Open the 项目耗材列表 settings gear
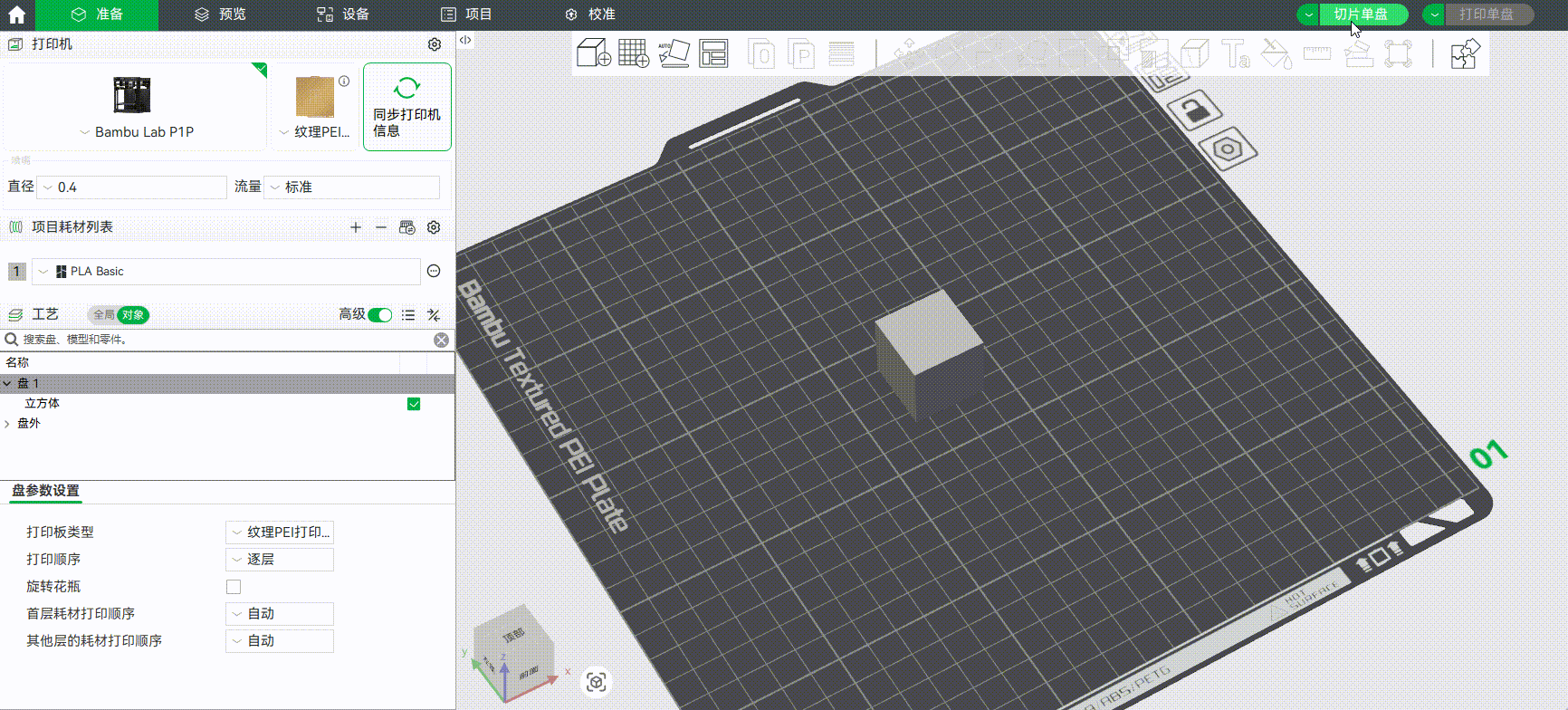 434,227
